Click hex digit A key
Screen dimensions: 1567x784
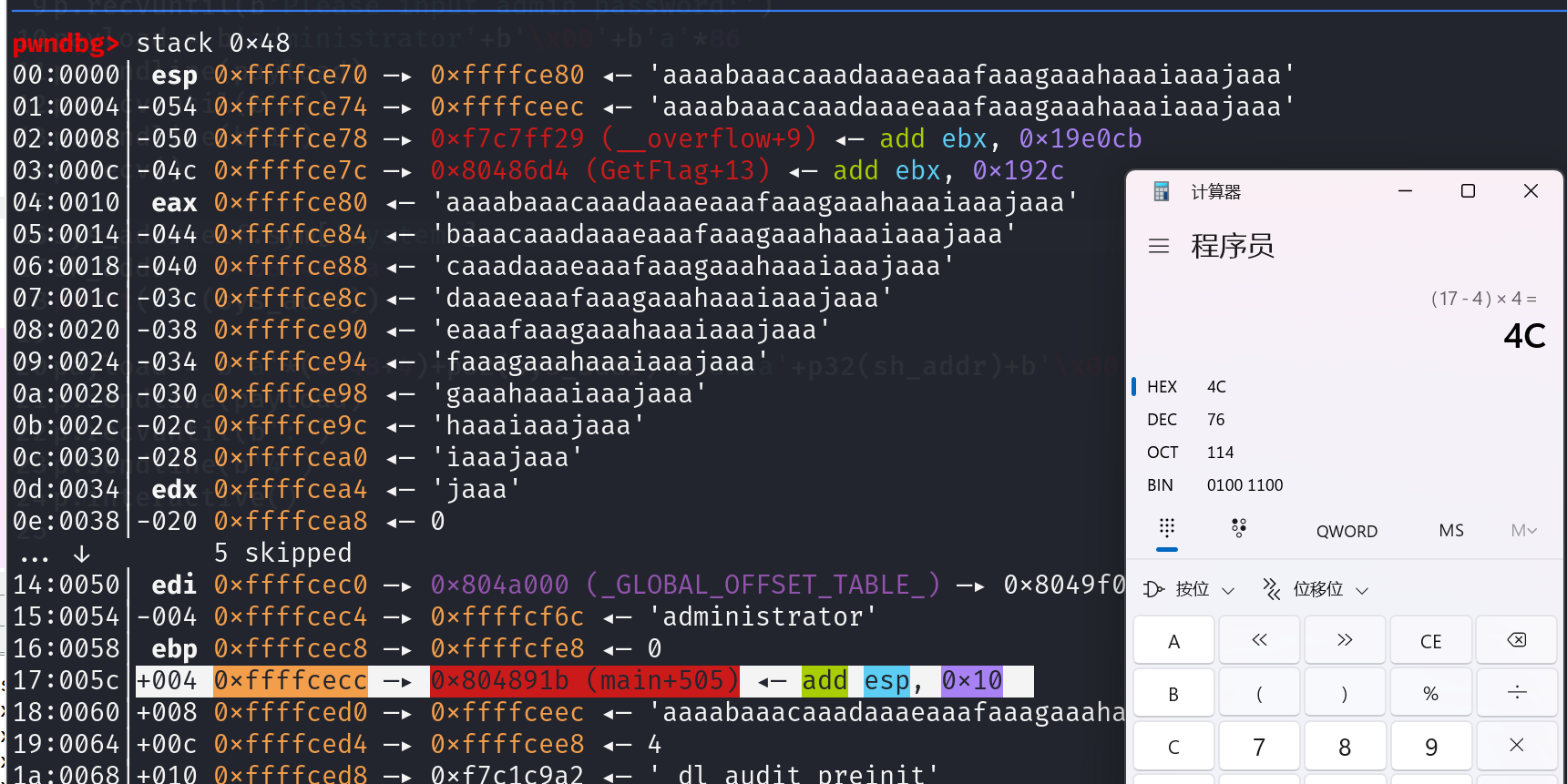(1173, 640)
